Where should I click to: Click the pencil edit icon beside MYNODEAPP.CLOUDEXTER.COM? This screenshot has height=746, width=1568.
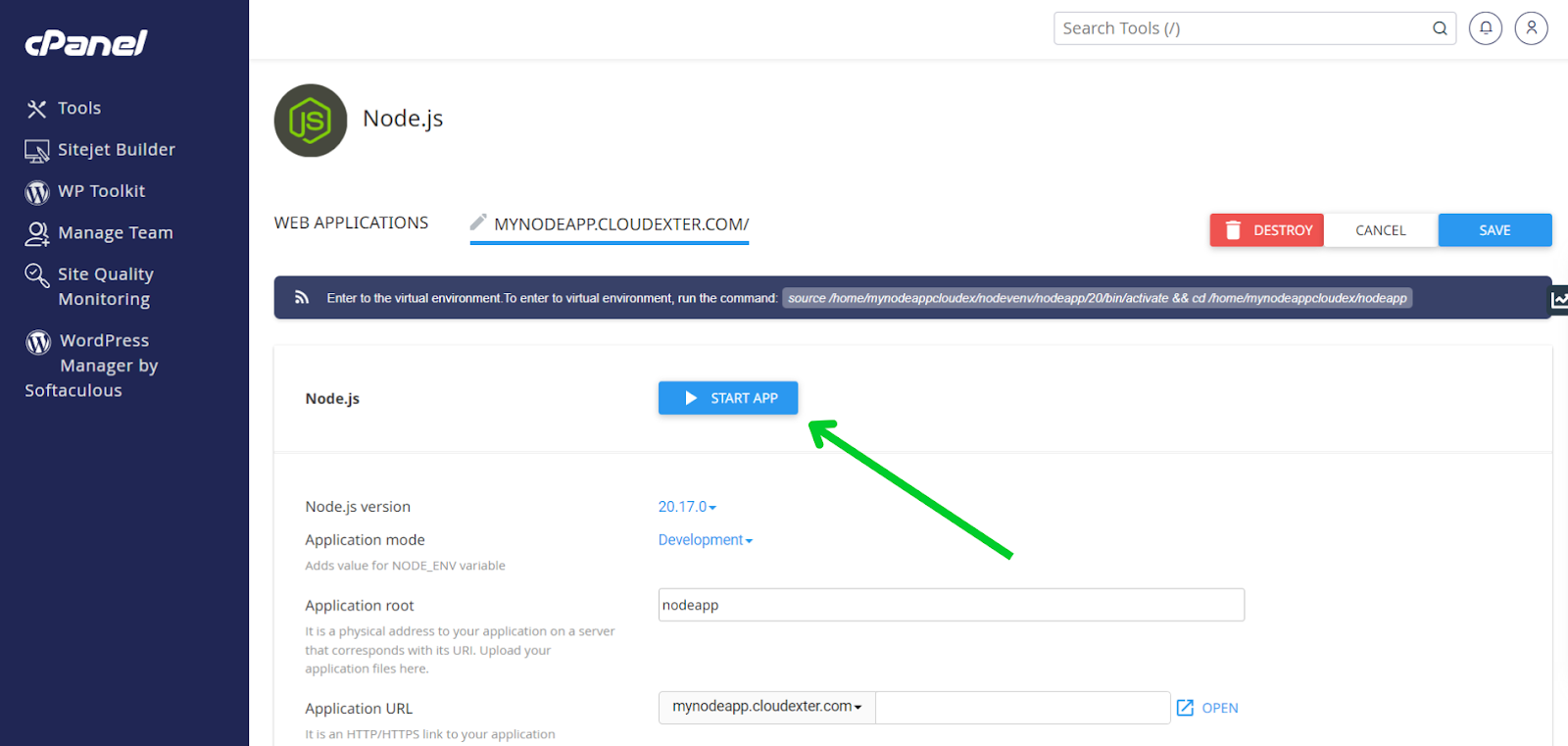[x=478, y=223]
